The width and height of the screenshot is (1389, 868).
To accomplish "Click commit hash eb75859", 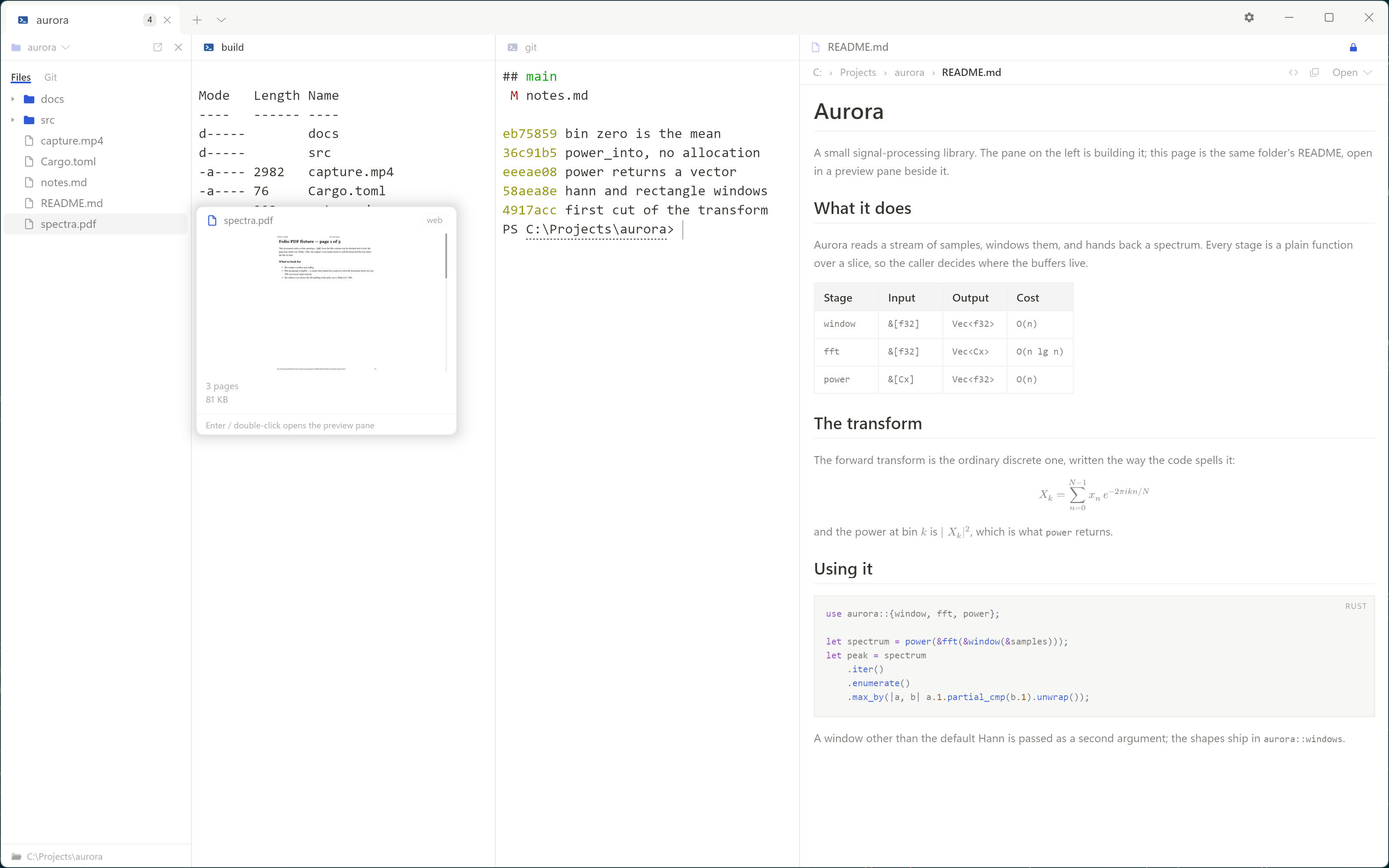I will tap(529, 134).
